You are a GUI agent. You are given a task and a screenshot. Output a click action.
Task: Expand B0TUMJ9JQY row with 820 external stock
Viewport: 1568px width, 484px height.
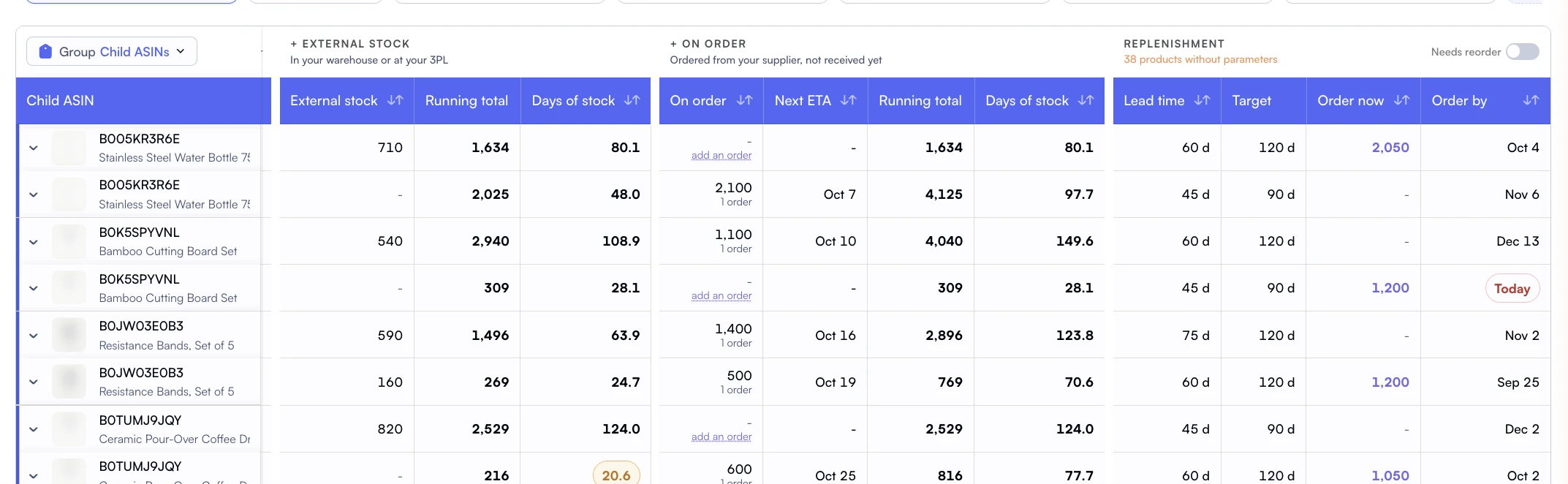coord(34,429)
